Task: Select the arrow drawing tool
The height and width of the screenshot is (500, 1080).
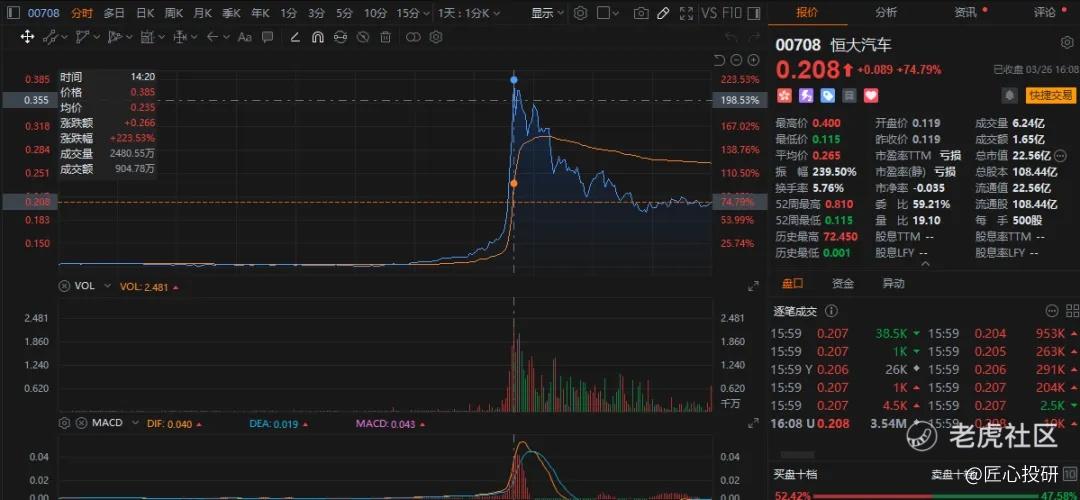Action: pos(212,37)
